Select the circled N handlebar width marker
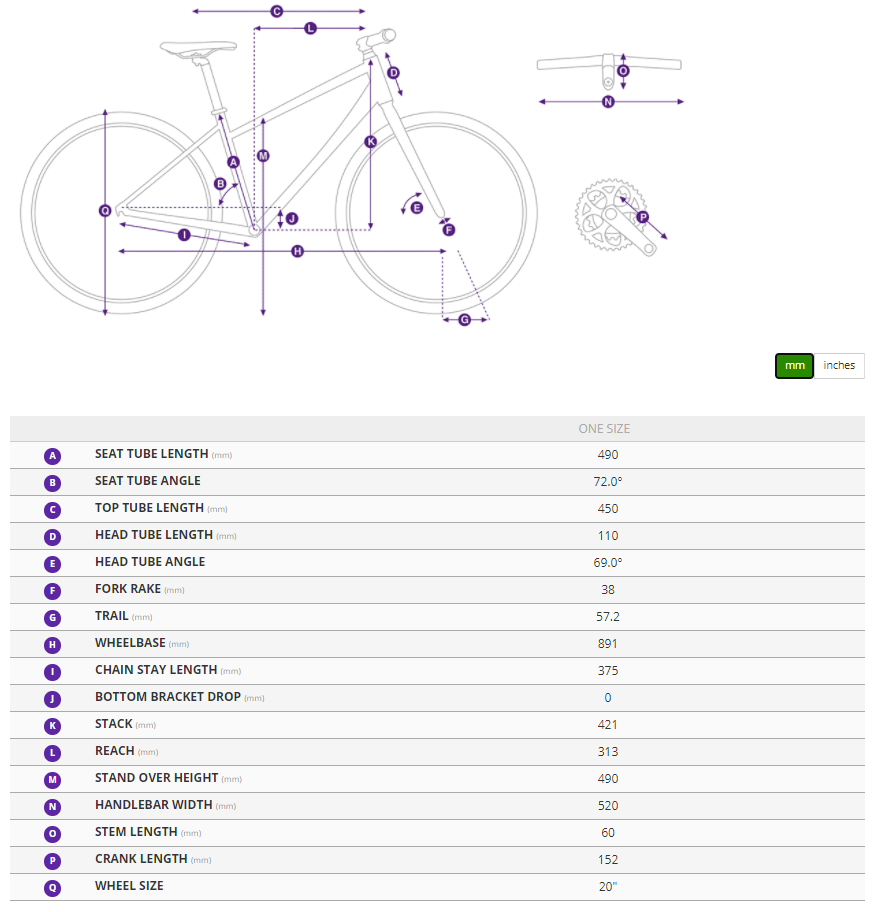876x912 pixels. (608, 101)
